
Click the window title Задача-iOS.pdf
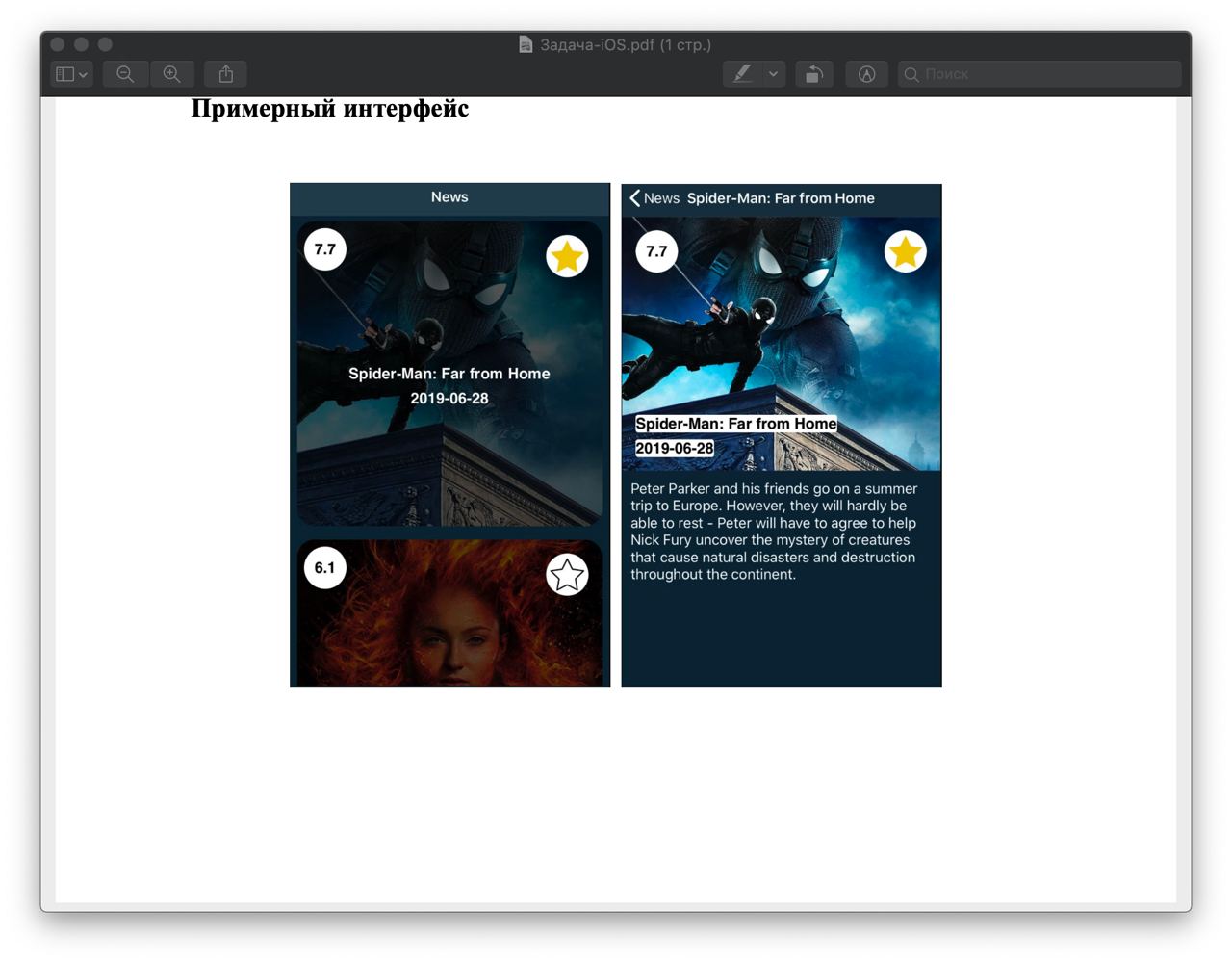(x=626, y=44)
